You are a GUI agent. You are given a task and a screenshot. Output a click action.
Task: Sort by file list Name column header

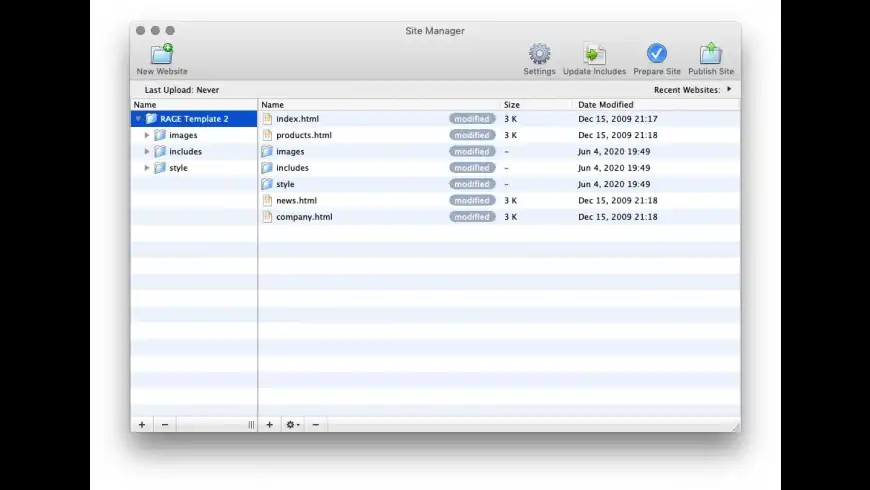pos(379,104)
